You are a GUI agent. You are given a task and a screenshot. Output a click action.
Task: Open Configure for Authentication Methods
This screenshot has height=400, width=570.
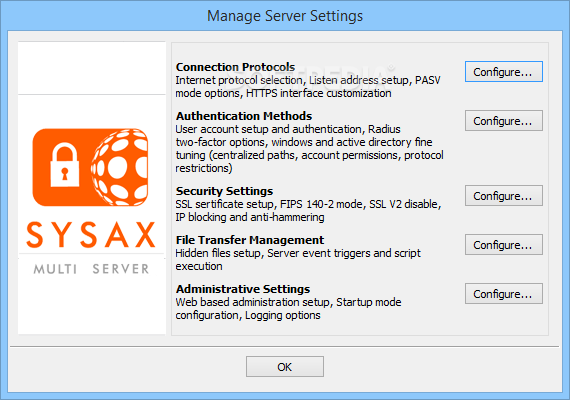click(x=503, y=121)
